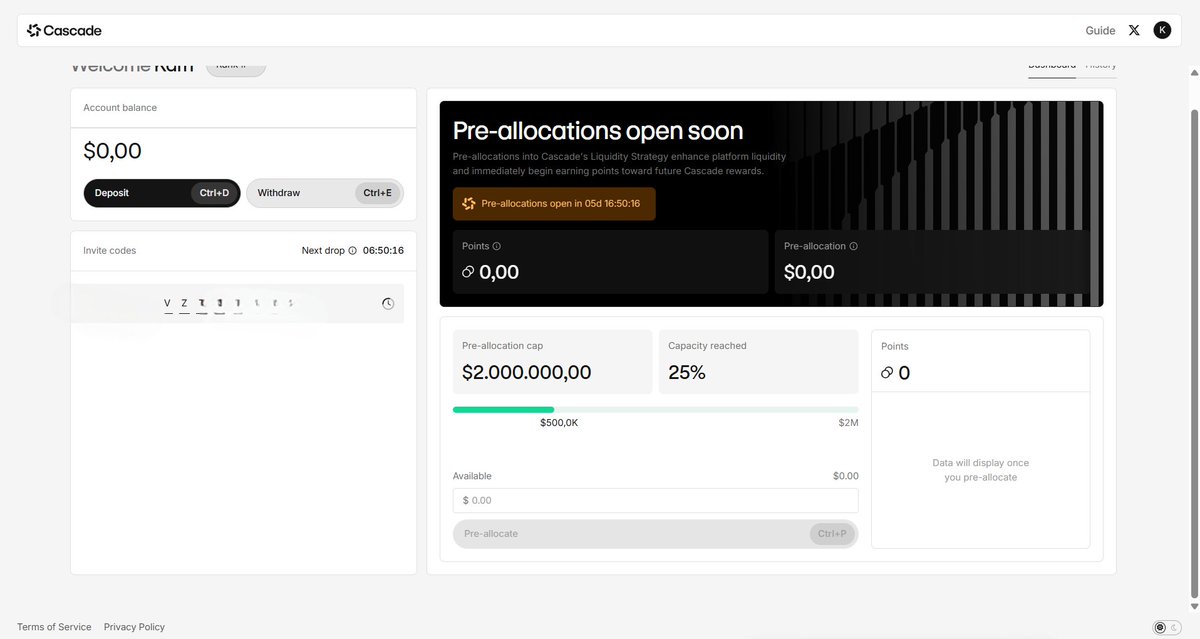This screenshot has width=1200, height=639.
Task: Click the $2.000.000,00 pre-allocation cap value
Action: pos(527,372)
